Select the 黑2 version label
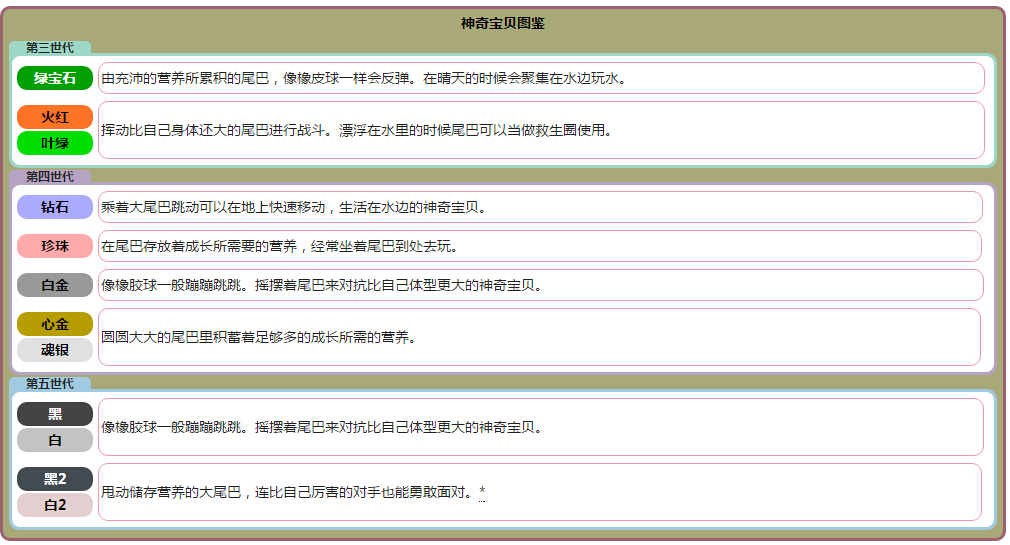Viewport: 1010px width, 545px height. pos(55,479)
